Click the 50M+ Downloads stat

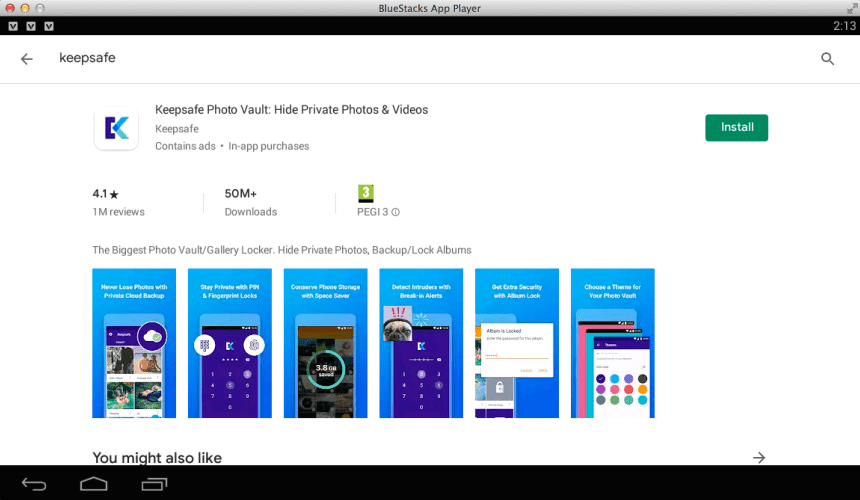pos(251,202)
